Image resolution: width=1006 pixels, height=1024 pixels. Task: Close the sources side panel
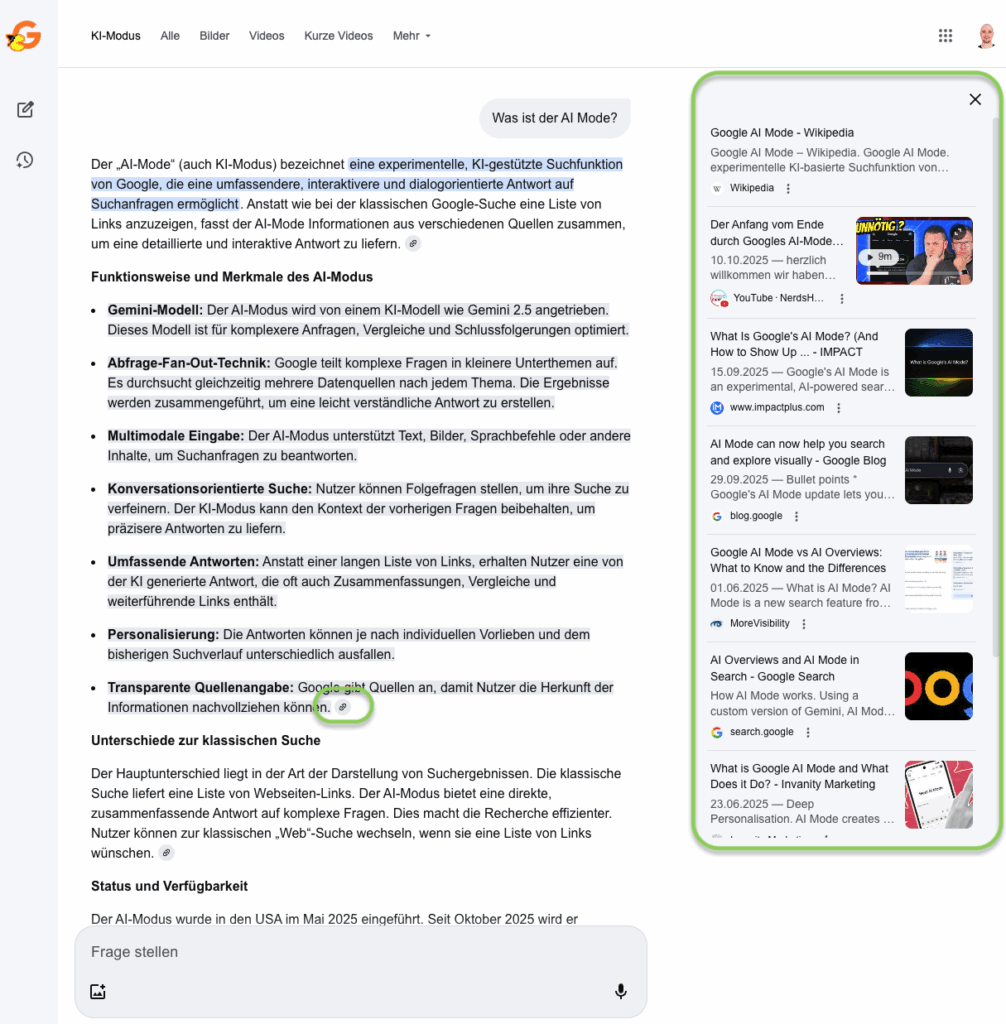coord(975,99)
